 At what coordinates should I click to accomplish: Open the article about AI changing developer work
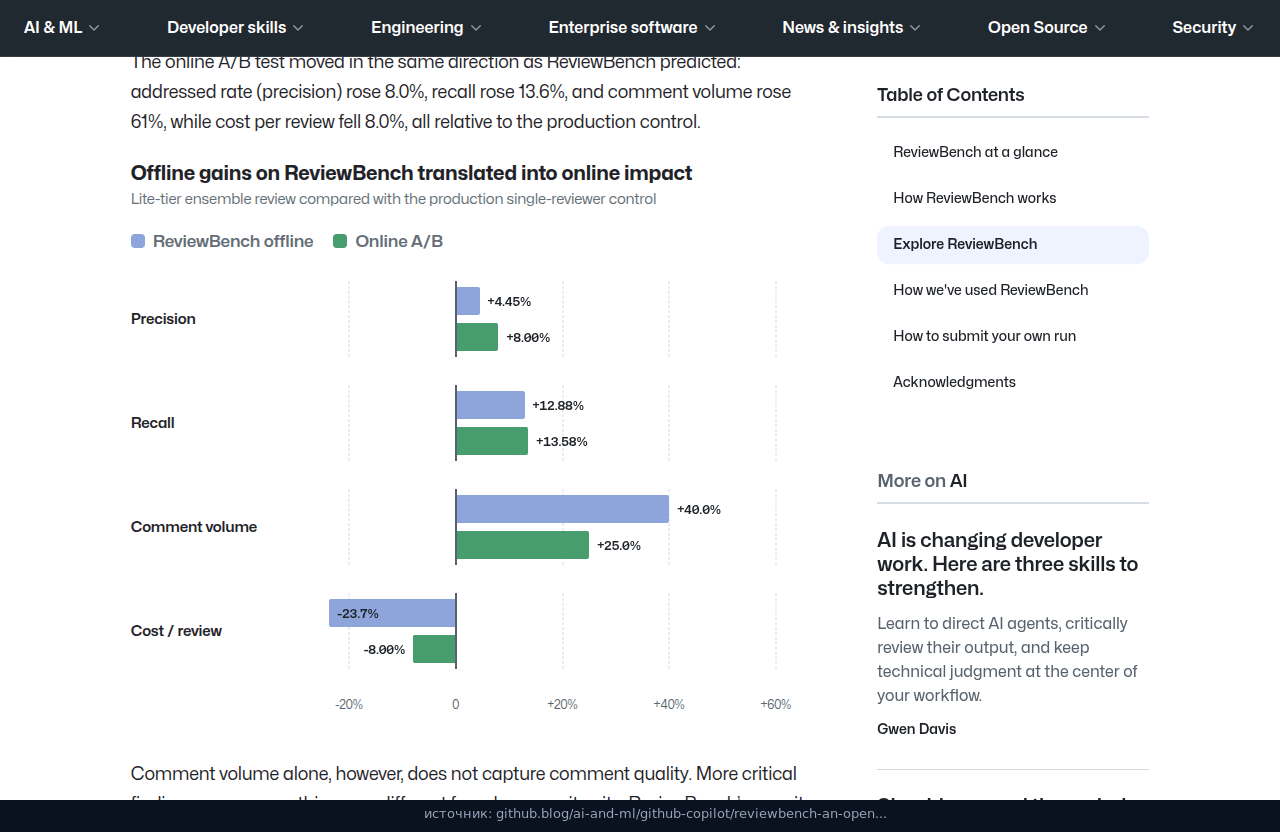tap(1007, 564)
